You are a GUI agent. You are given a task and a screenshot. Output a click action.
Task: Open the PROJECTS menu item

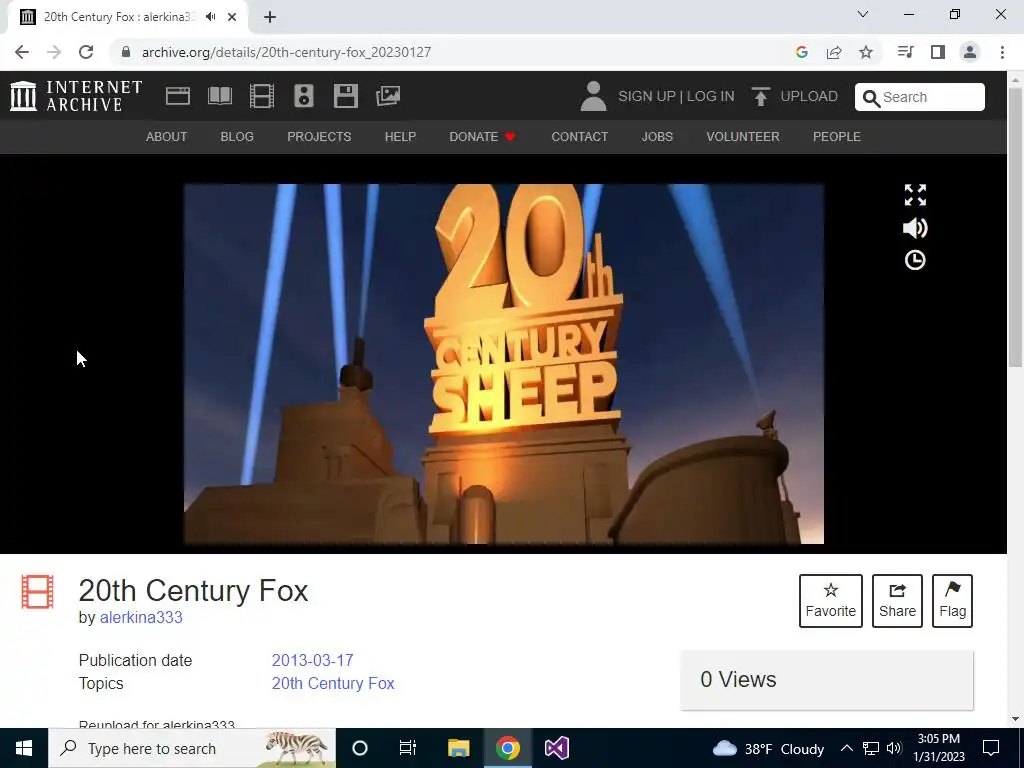(319, 136)
